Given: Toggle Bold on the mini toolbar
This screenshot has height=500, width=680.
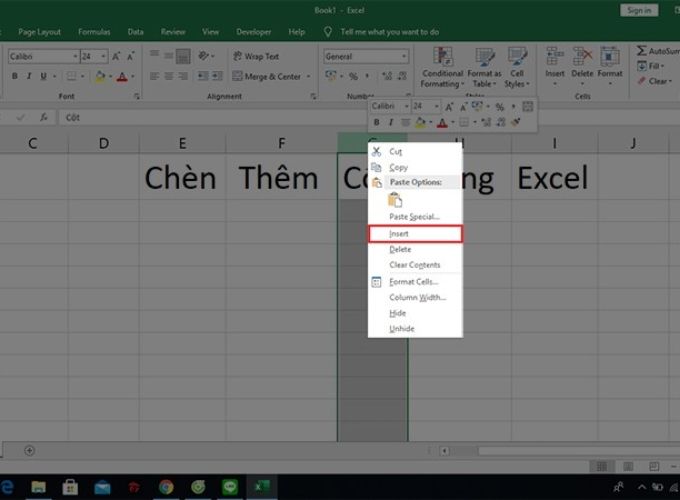Looking at the screenshot, I should 376,122.
